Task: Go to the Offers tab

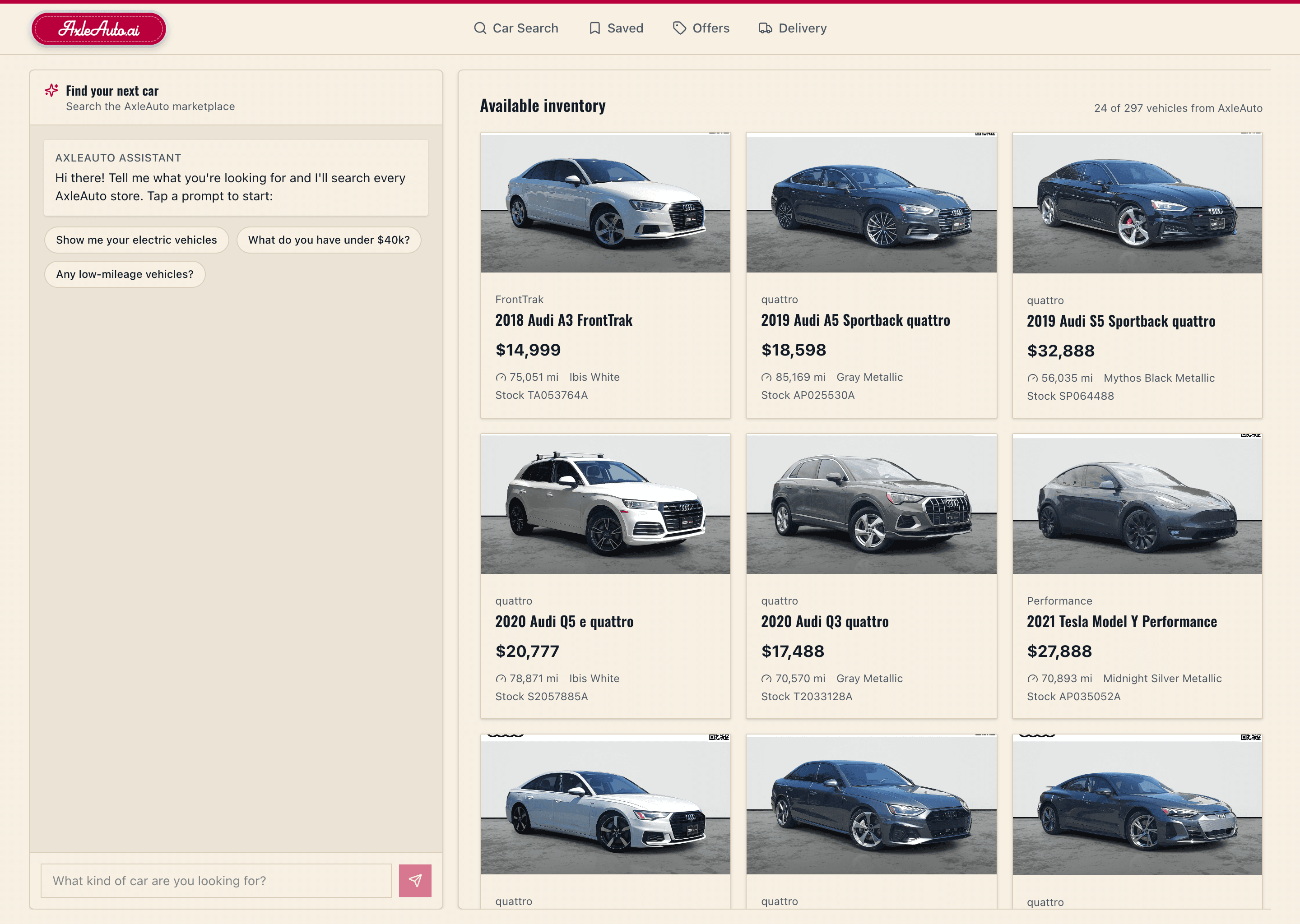Action: [x=701, y=28]
